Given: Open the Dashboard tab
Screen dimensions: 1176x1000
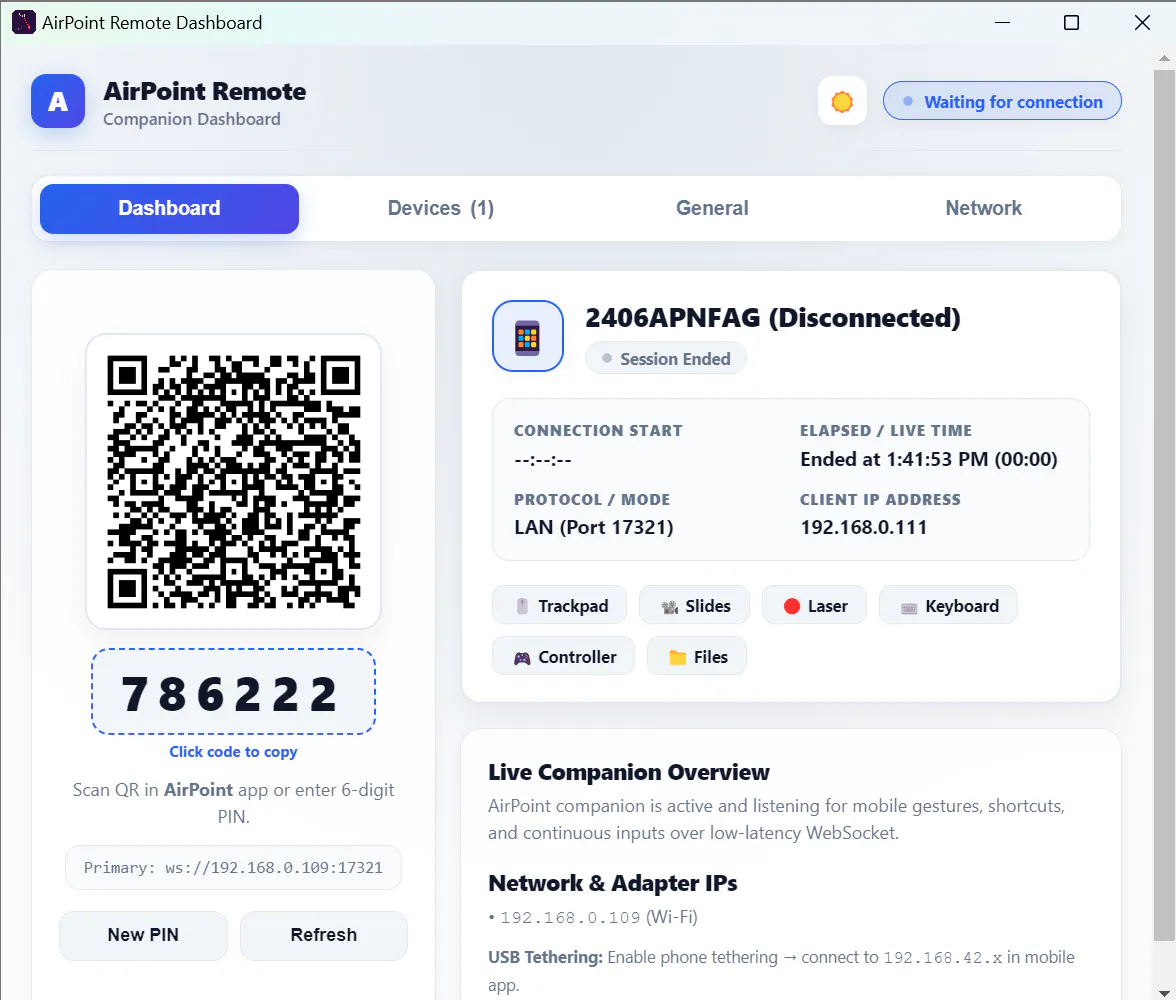Looking at the screenshot, I should pos(170,209).
